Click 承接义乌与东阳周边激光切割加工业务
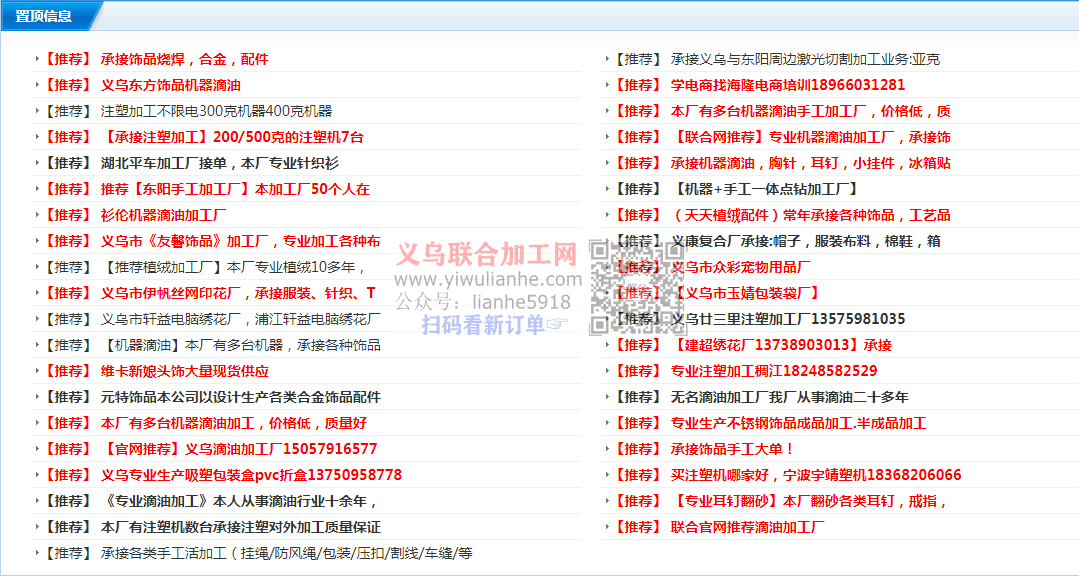1079x576 pixels. [805, 59]
